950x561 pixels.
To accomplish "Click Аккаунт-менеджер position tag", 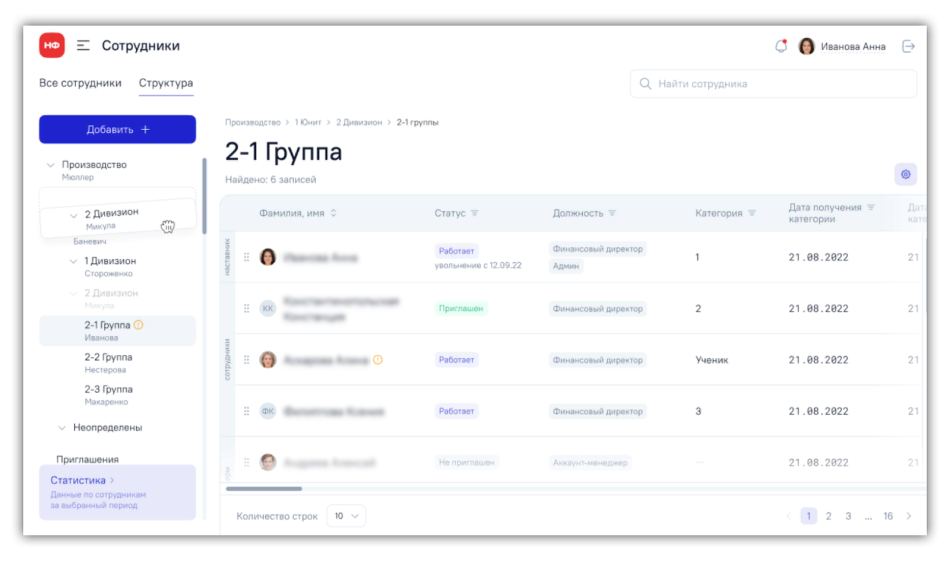I will click(590, 462).
